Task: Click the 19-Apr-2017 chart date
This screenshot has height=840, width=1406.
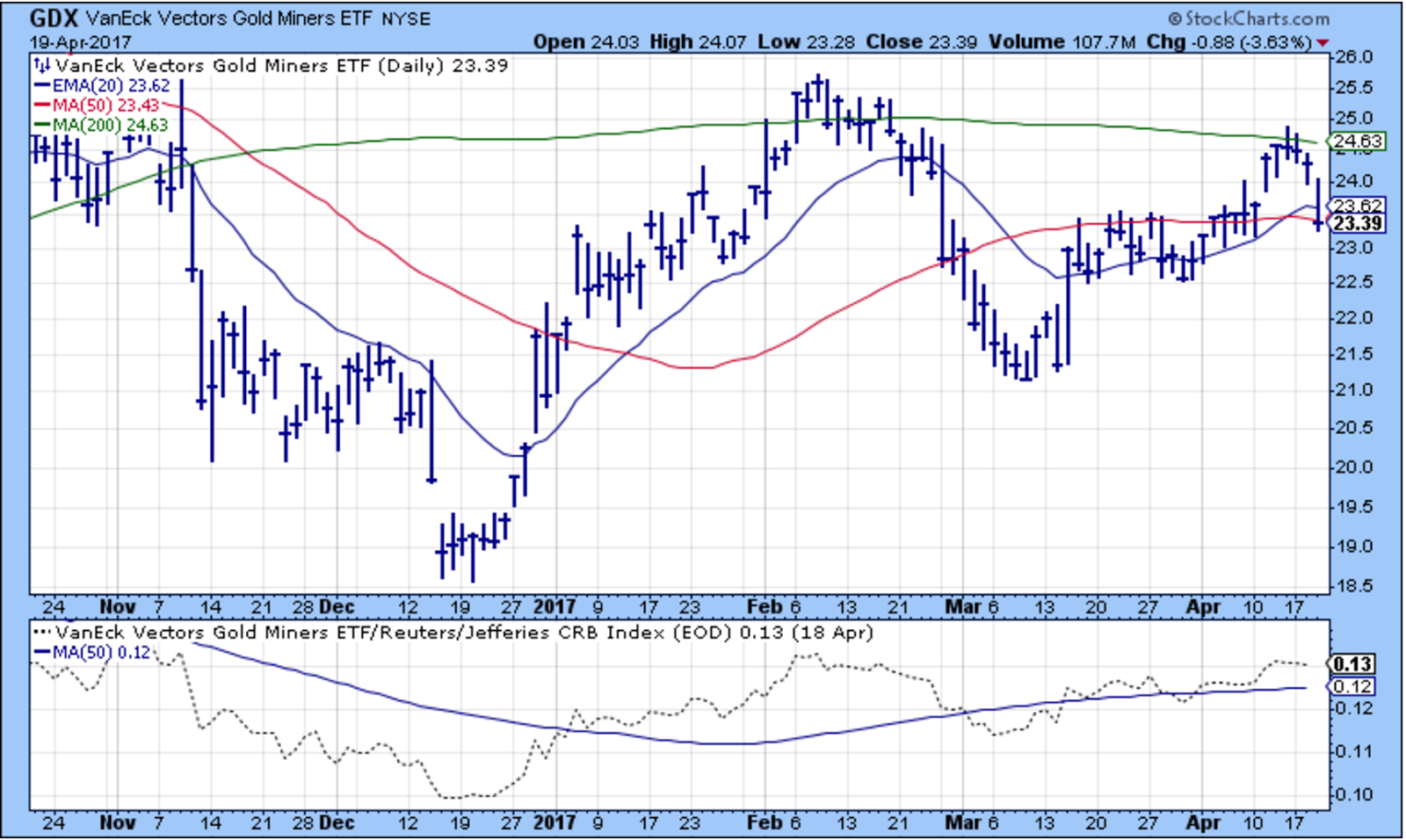Action: coord(80,42)
